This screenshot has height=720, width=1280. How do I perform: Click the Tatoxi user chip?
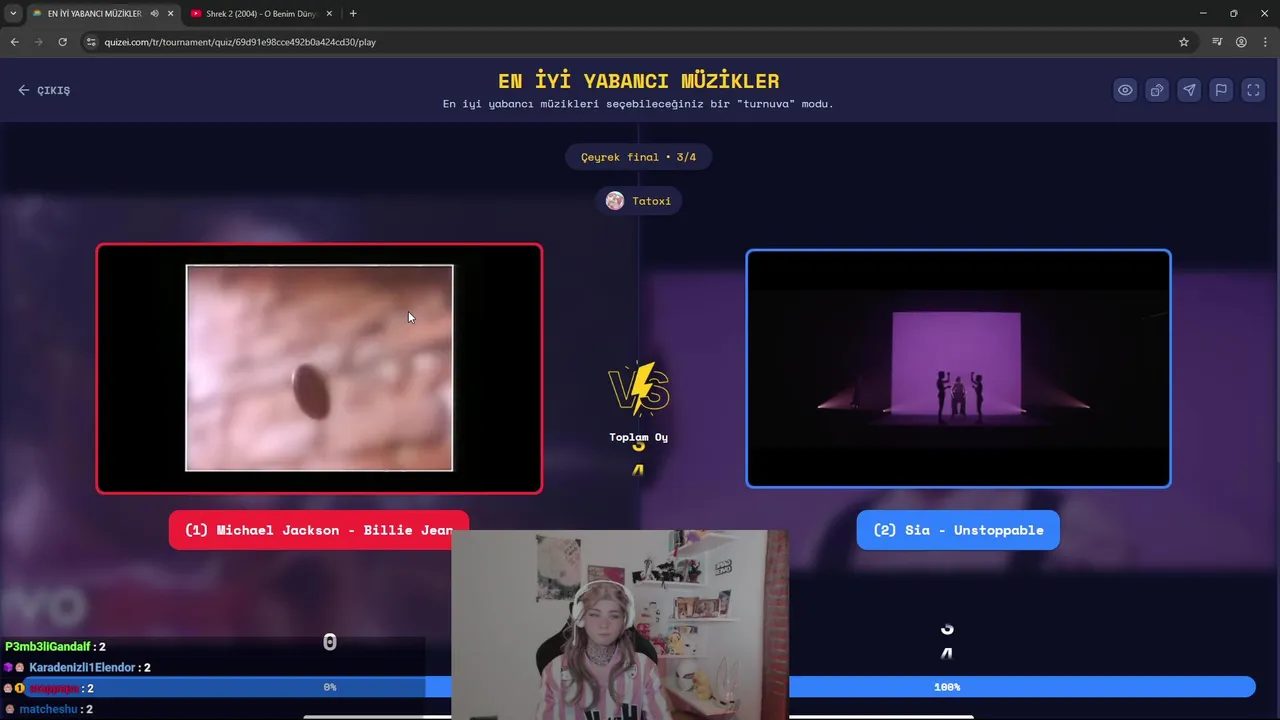pyautogui.click(x=638, y=201)
